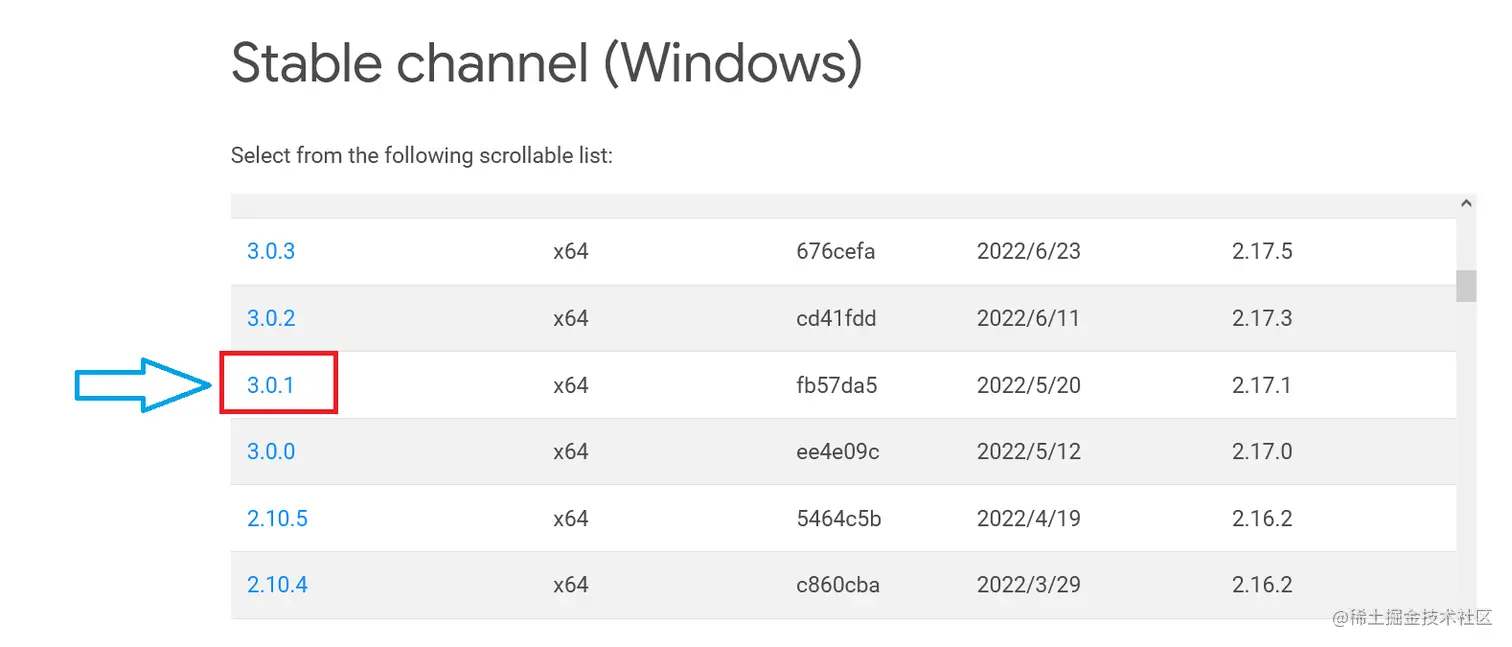Open the 3.0.2 version download link
This screenshot has width=1512, height=647.
271,318
